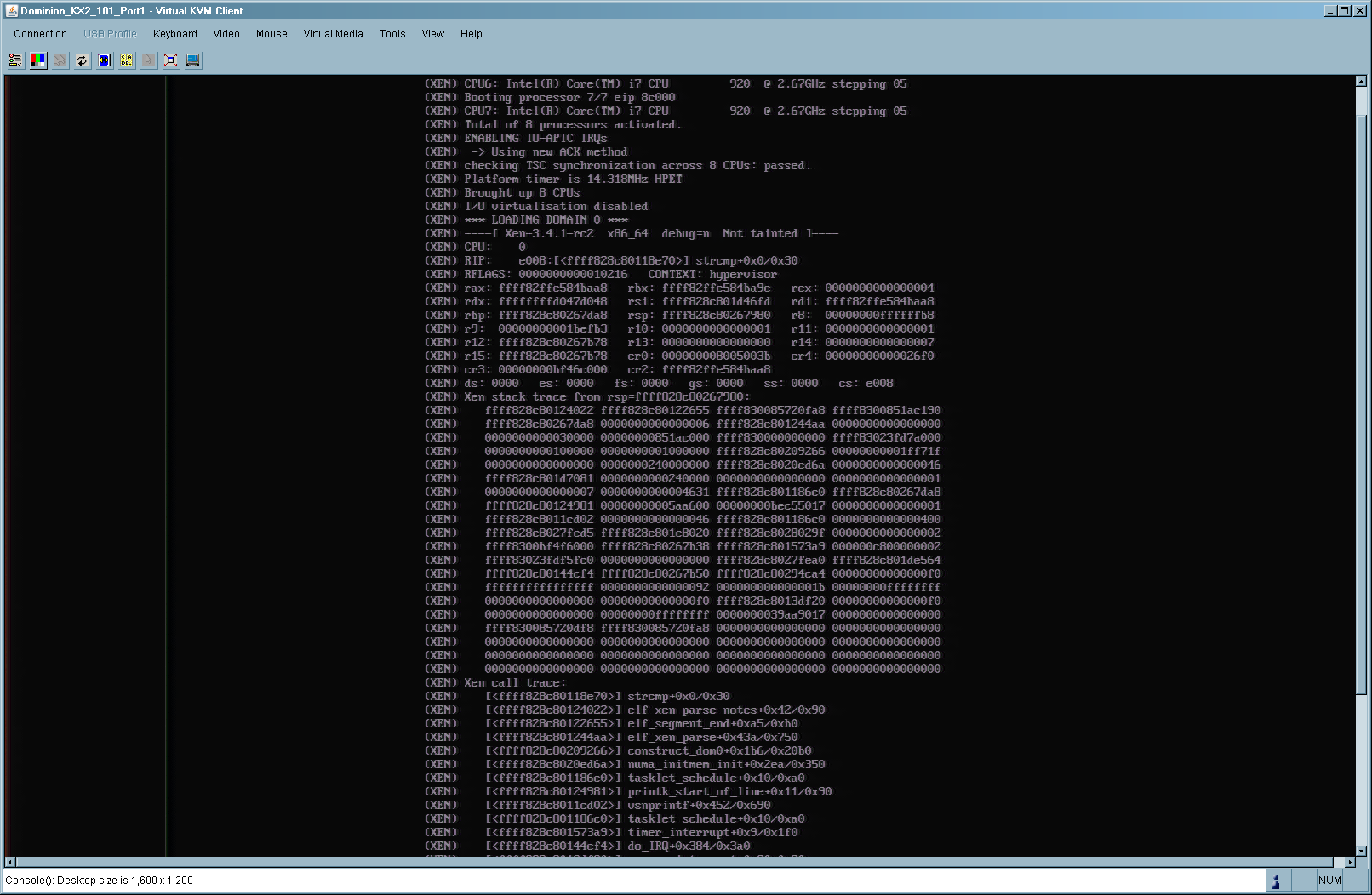1372x895 pixels.
Task: Click the horizontal scrollbar right arrow
Action: click(x=1349, y=862)
